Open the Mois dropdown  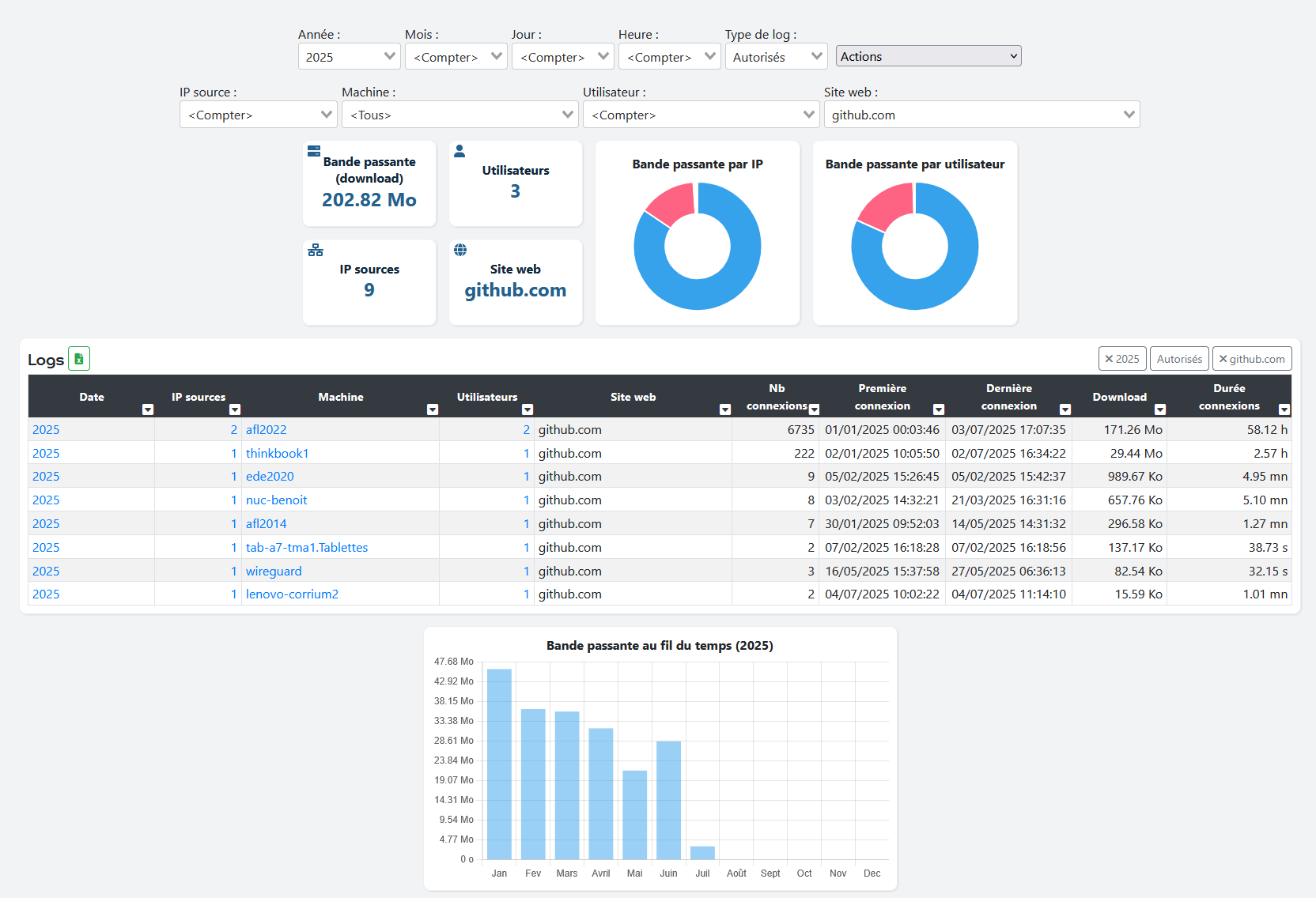[456, 57]
